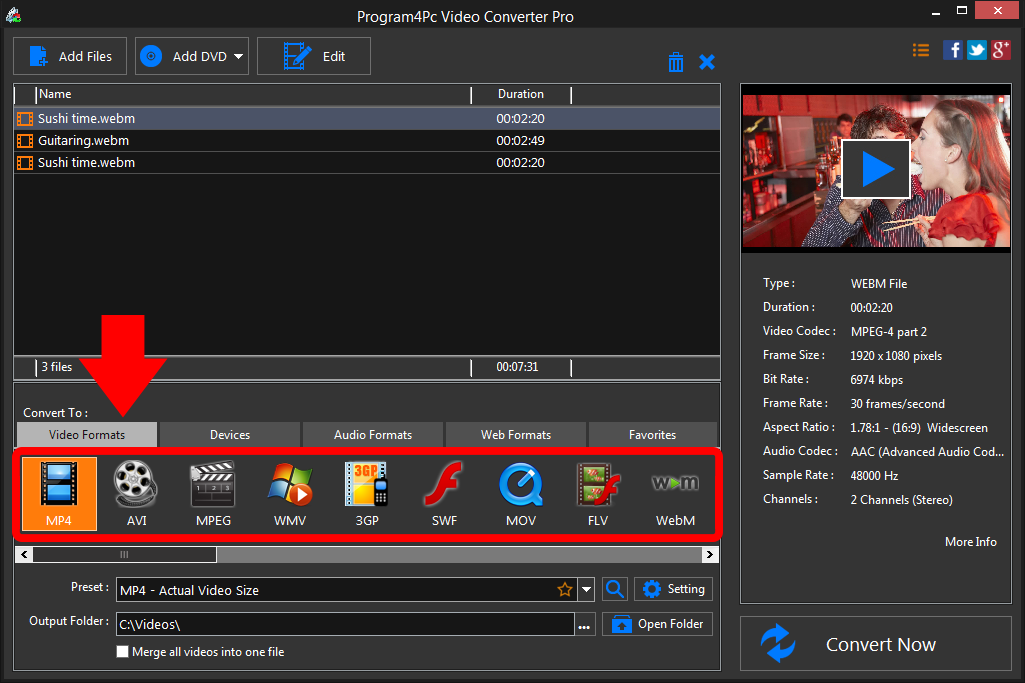Image resolution: width=1025 pixels, height=683 pixels.
Task: Choose the FLV format icon
Action: click(x=597, y=493)
